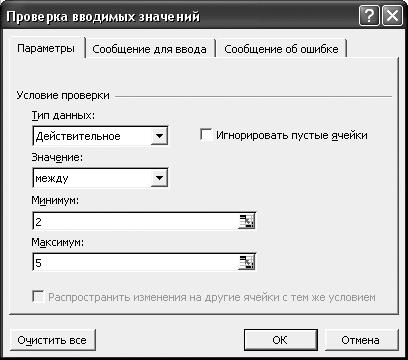Click the Очистить все button
This screenshot has width=408, height=360.
tap(52, 340)
